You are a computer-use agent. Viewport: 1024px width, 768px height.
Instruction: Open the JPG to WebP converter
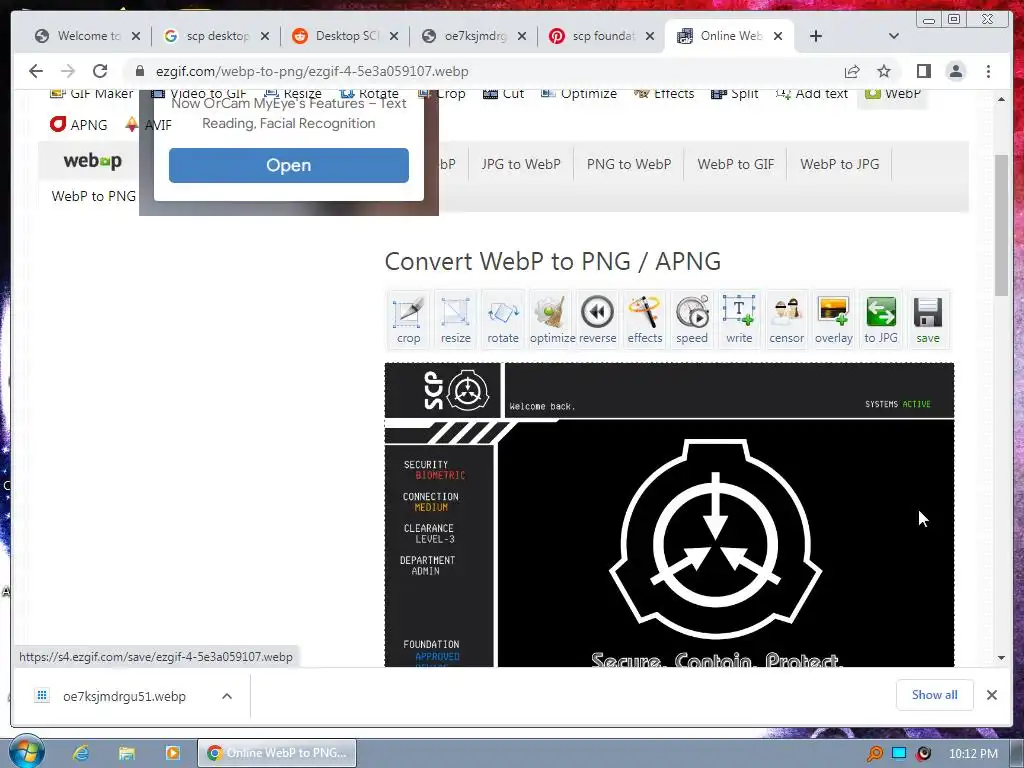[x=520, y=164]
